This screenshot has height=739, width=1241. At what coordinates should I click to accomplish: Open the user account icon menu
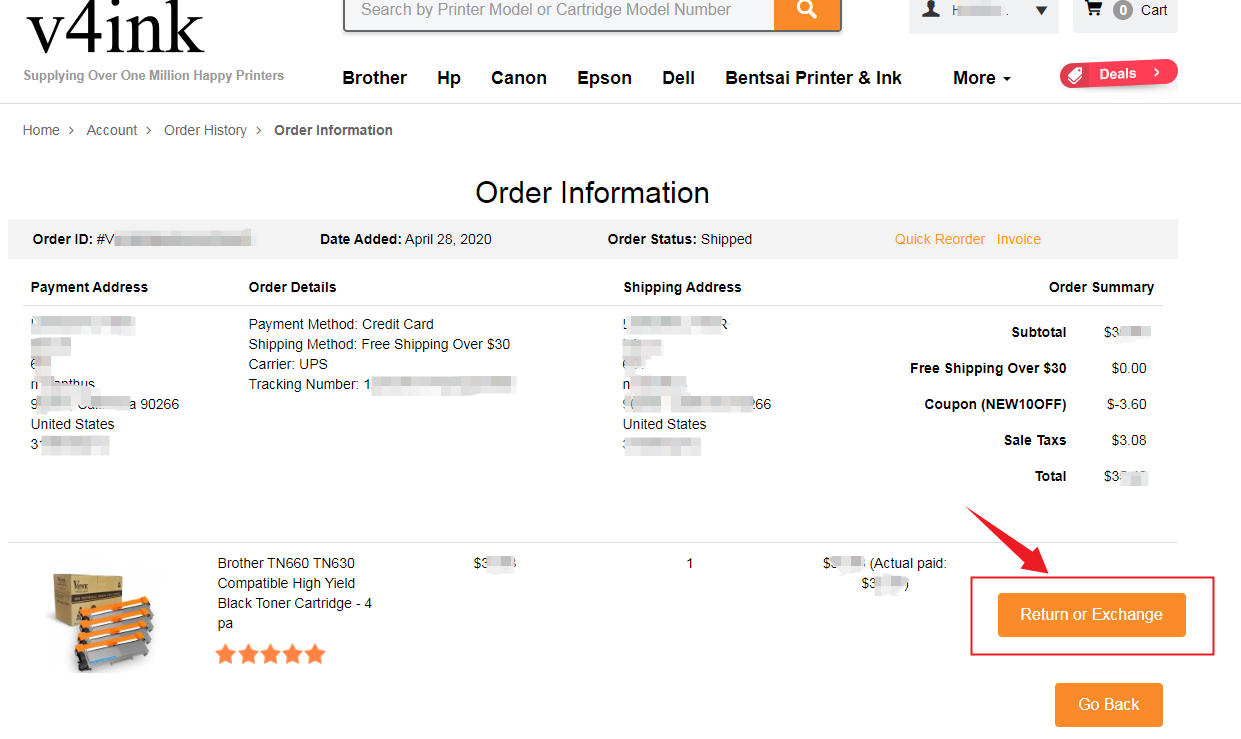tap(931, 9)
